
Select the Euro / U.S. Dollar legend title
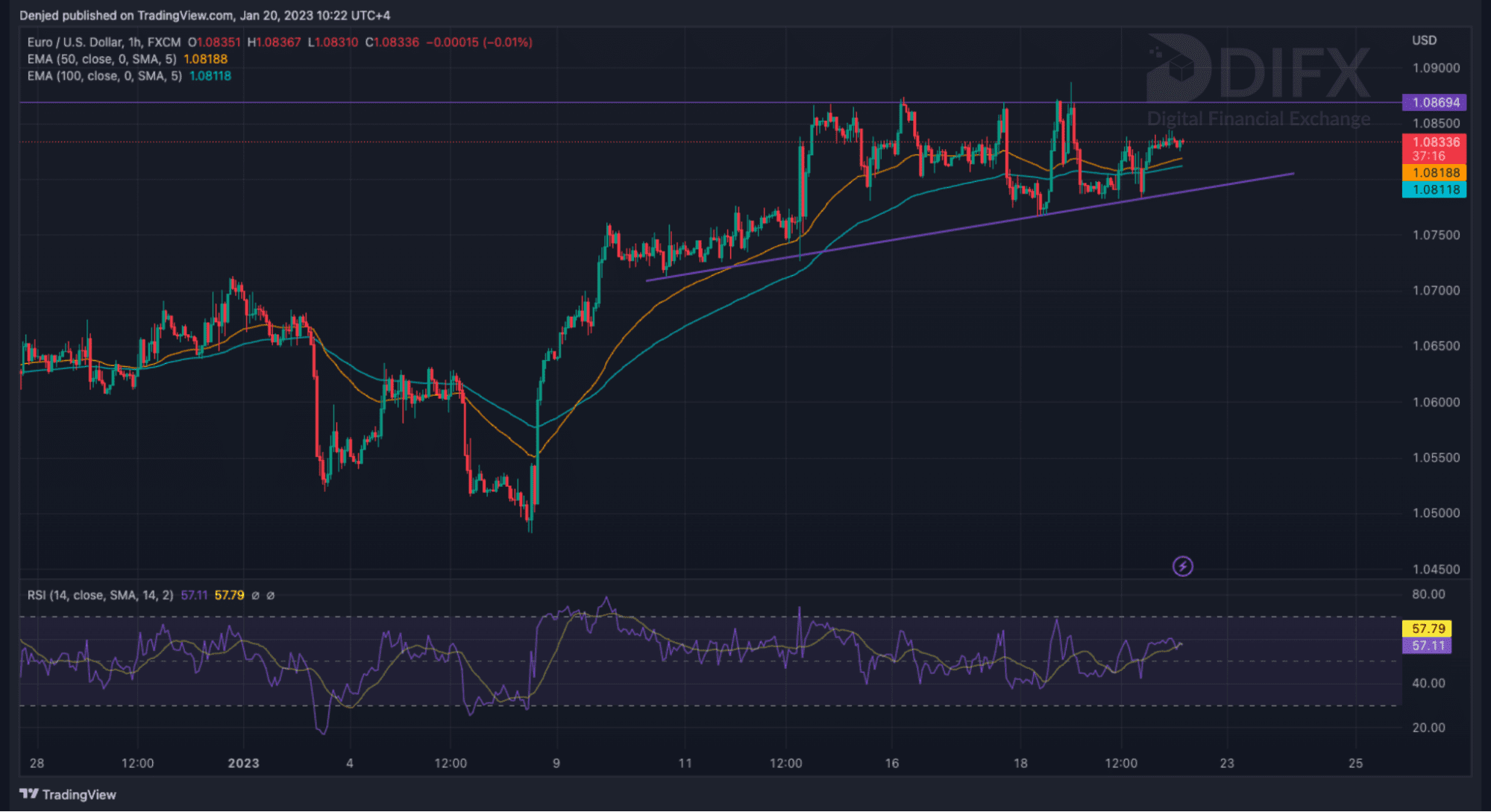point(104,43)
